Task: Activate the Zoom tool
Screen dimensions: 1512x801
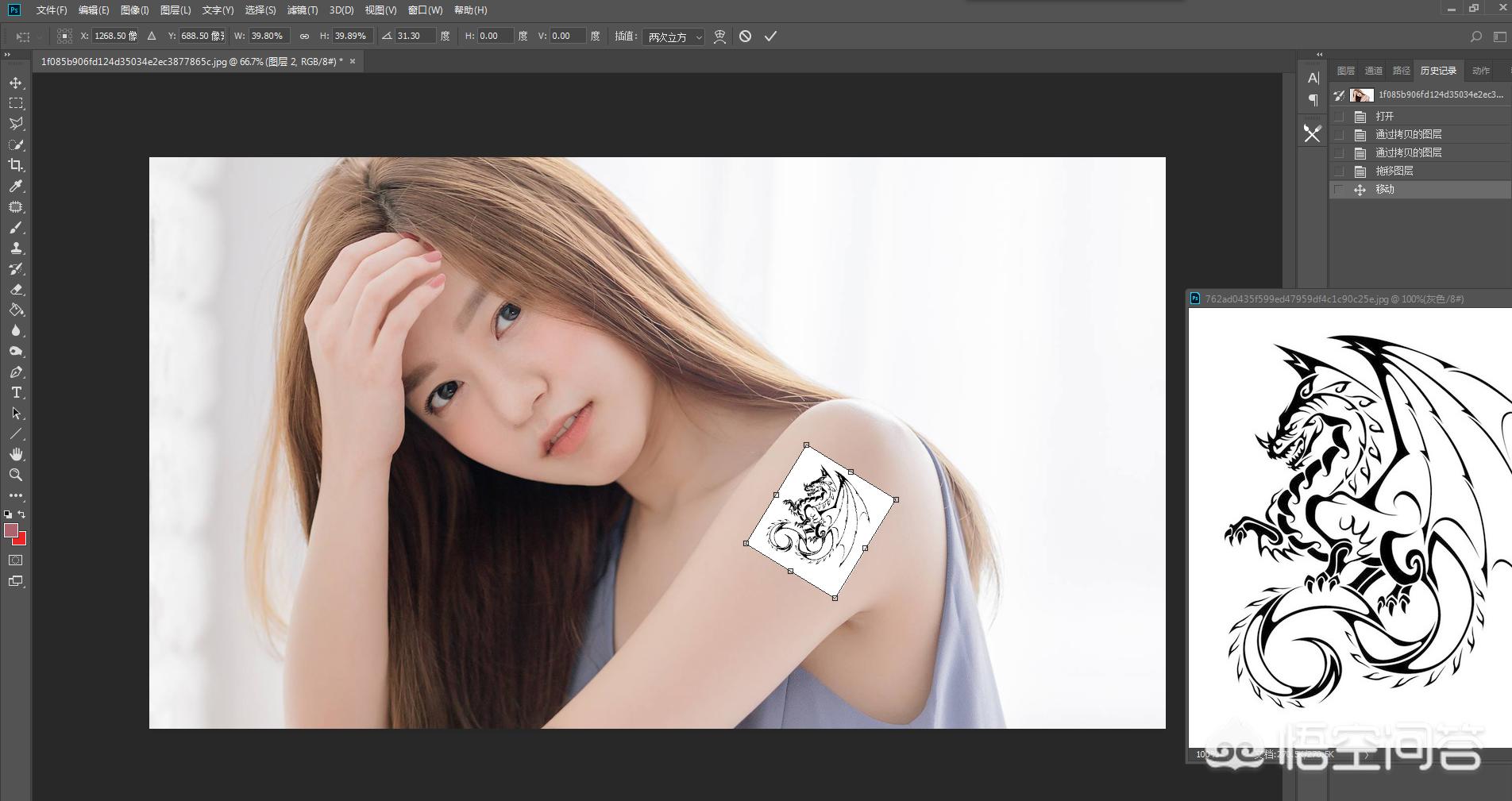Action: point(16,475)
